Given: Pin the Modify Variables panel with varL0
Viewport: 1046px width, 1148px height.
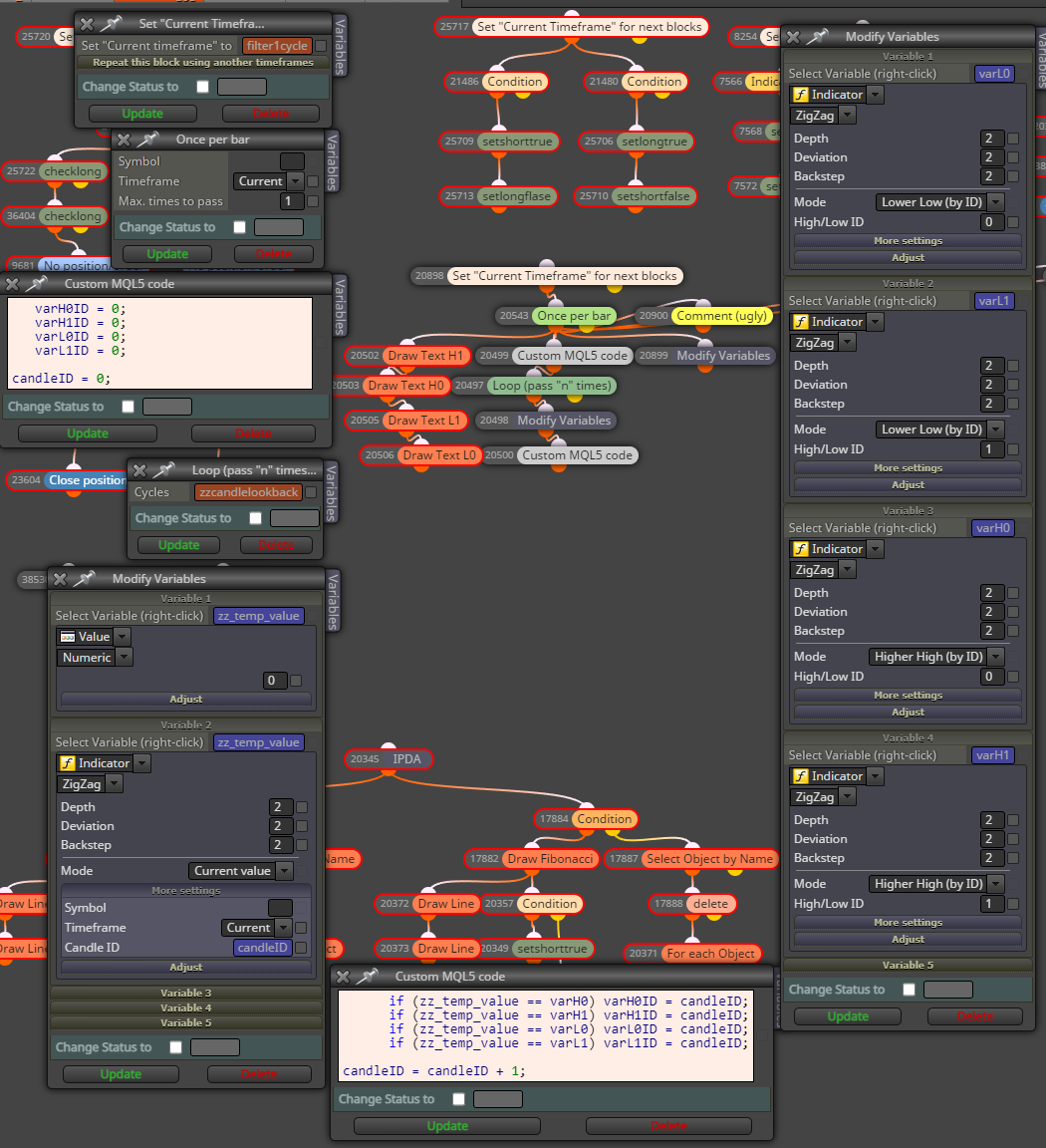Looking at the screenshot, I should 818,36.
